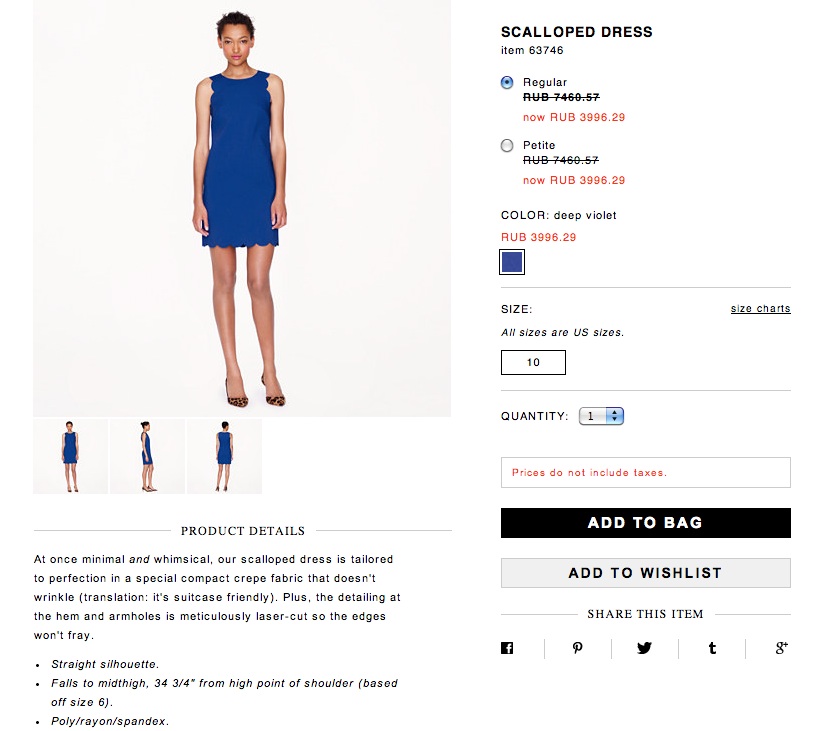Image resolution: width=819 pixels, height=731 pixels.
Task: View the side-profile dress thumbnail
Action: (147, 456)
